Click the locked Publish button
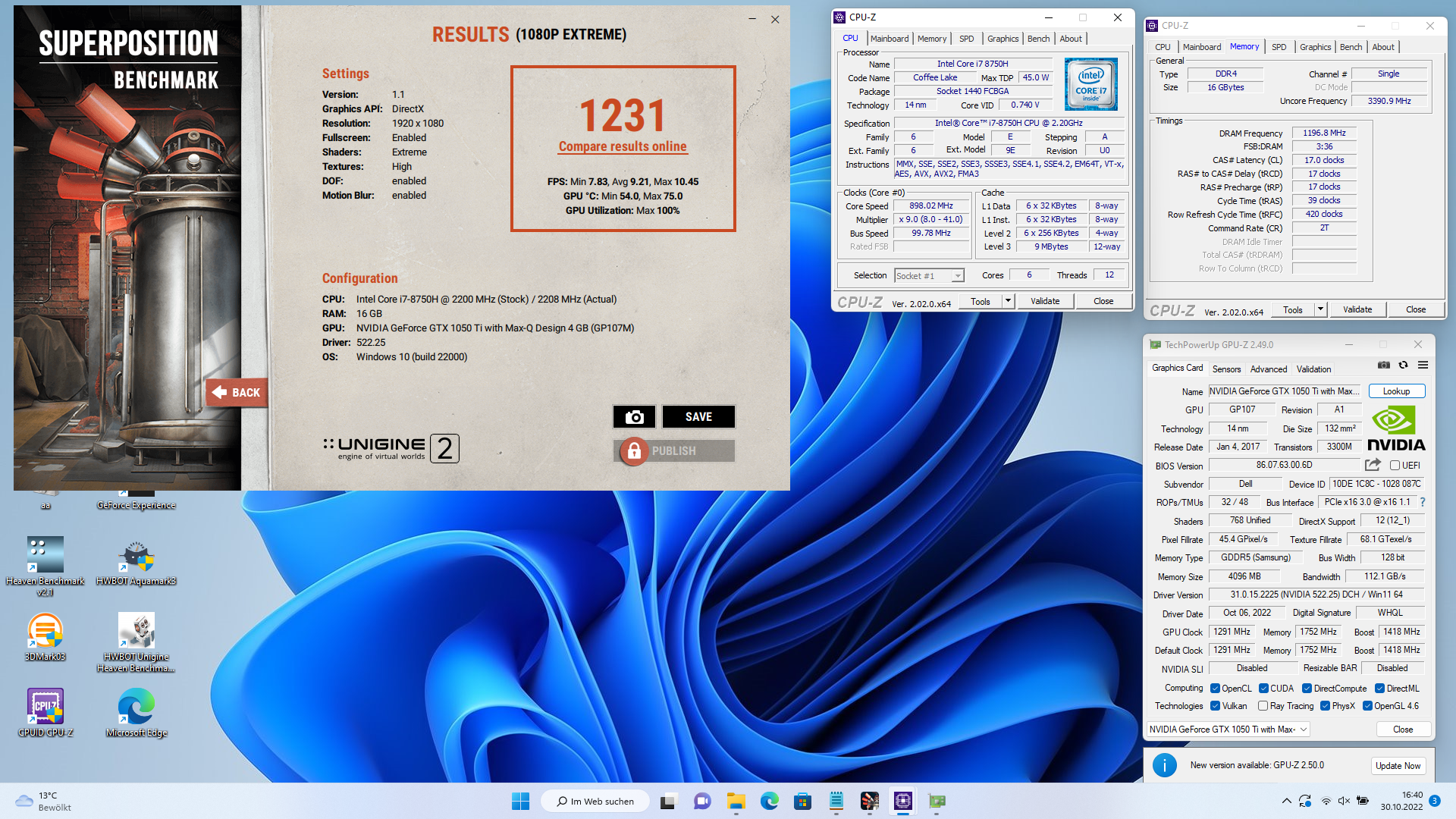Image resolution: width=1456 pixels, height=819 pixels. point(673,450)
